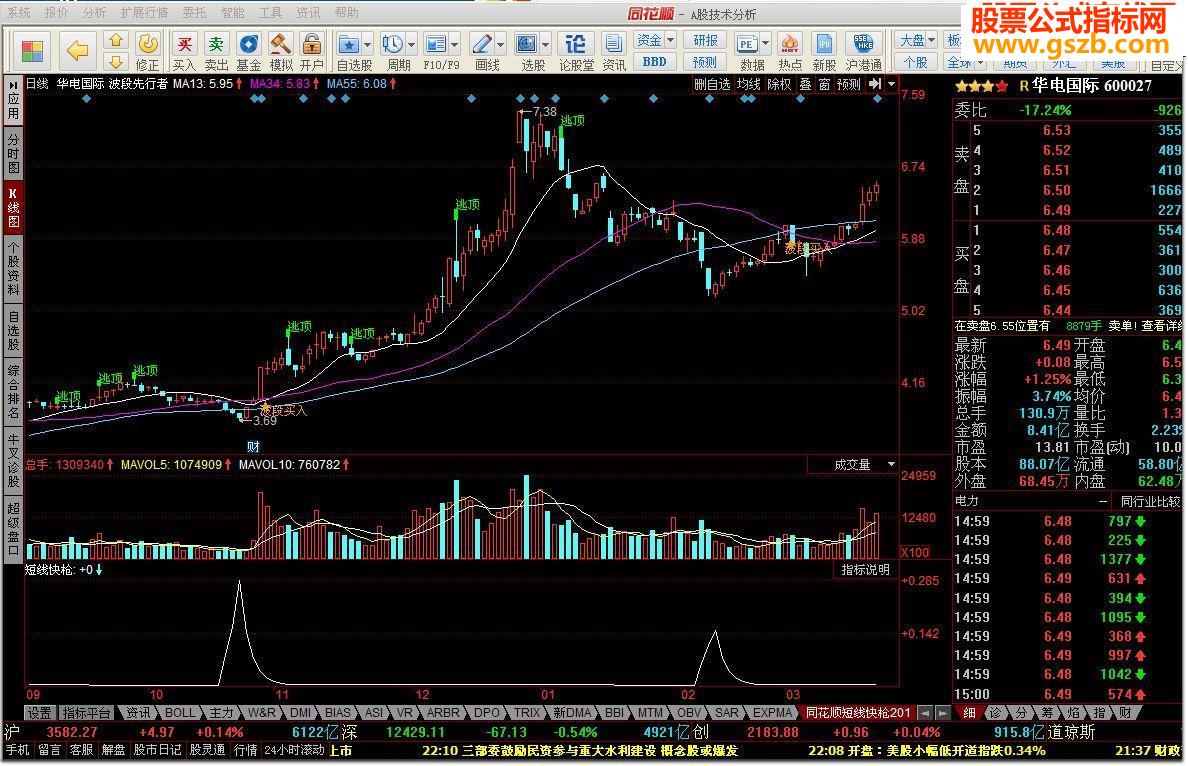Screen dimensions: 1188x766
Task: Select the 诊 tab under trade list
Action: coord(995,713)
